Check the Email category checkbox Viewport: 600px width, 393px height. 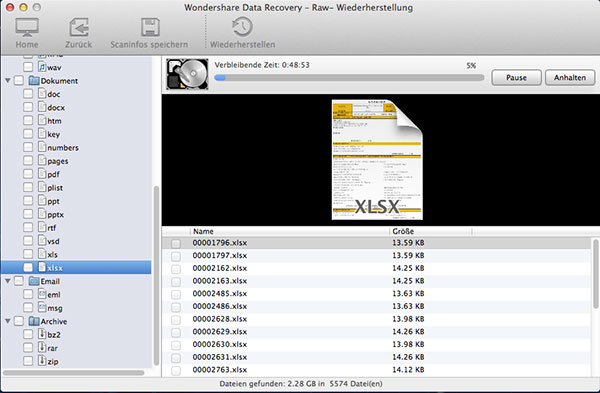click(x=19, y=281)
